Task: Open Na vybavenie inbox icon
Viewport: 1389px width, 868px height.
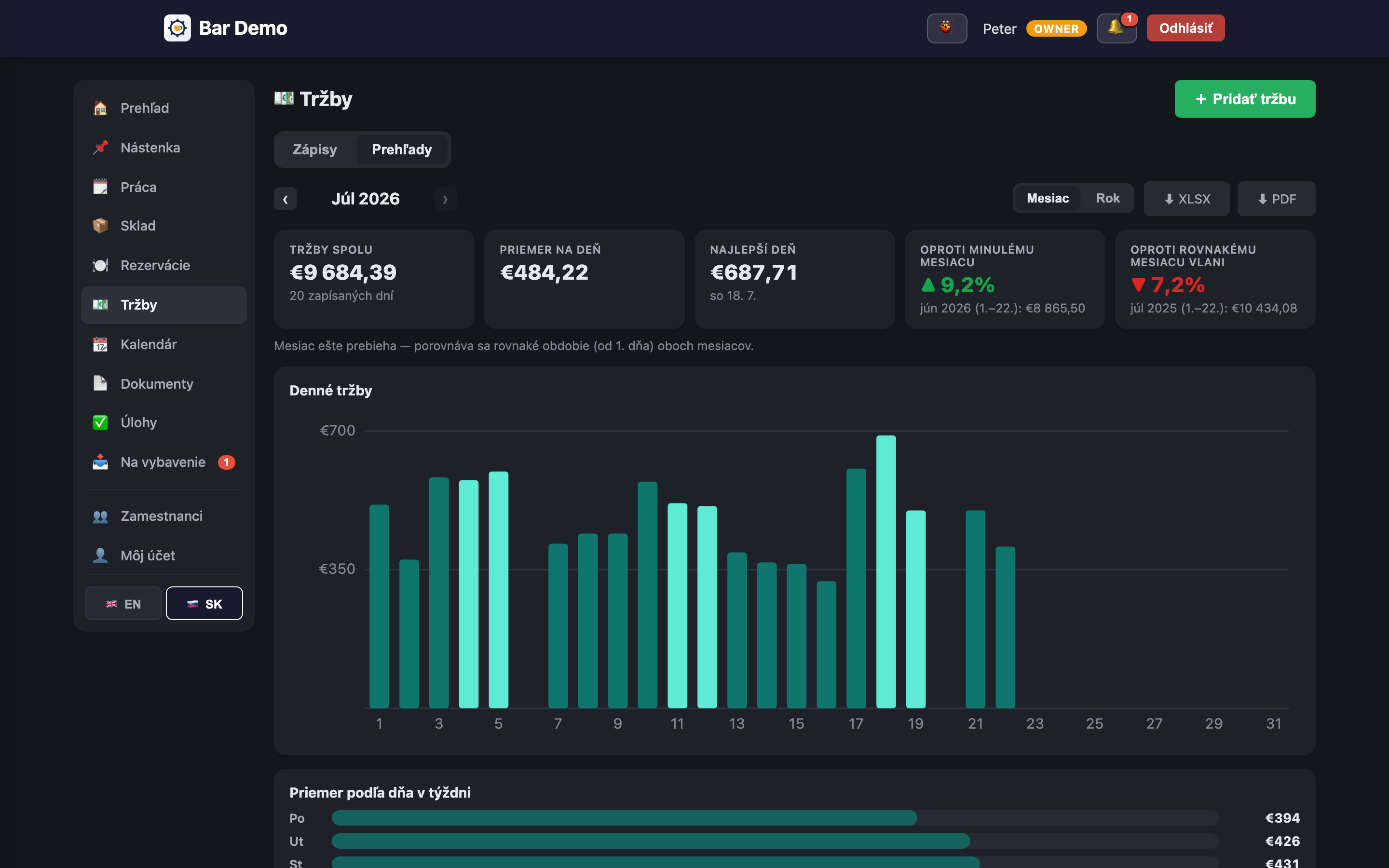Action: [100, 462]
